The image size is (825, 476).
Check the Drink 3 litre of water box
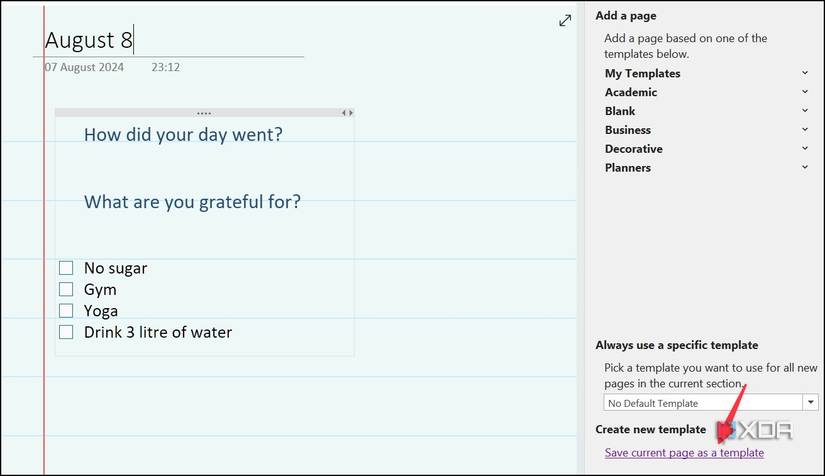(66, 332)
